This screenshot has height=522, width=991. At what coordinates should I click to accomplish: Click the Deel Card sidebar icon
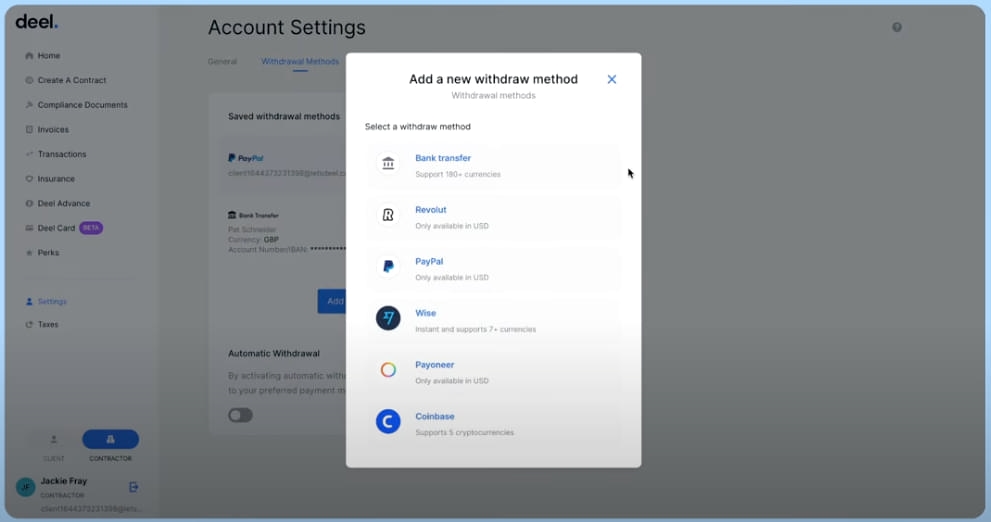29,228
